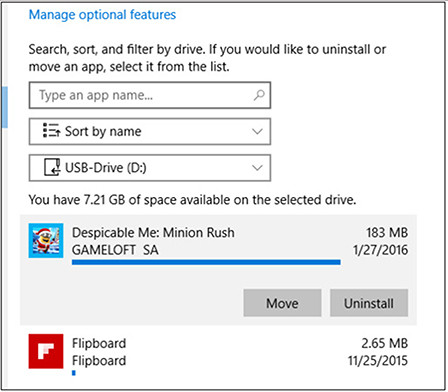Image resolution: width=448 pixels, height=392 pixels.
Task: Click the 183 MB size value
Action: pos(387,233)
